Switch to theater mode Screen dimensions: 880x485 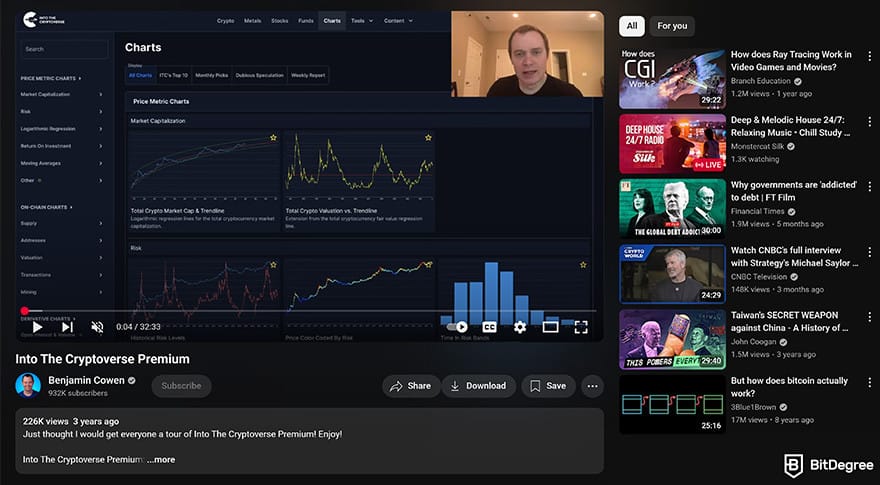click(x=550, y=326)
